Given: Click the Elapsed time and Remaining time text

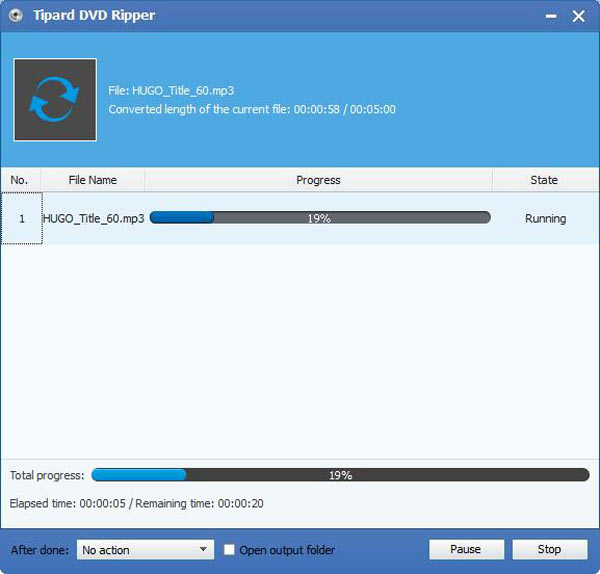Looking at the screenshot, I should pos(137,503).
